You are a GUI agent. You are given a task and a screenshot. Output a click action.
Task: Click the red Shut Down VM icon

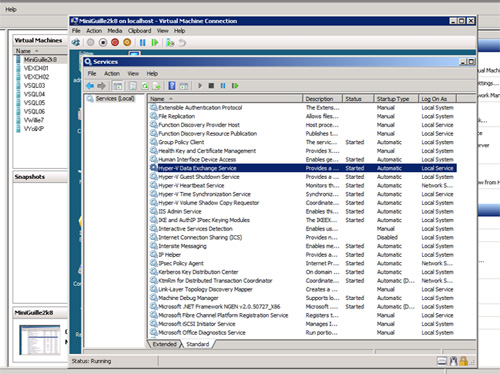pyautogui.click(x=115, y=43)
